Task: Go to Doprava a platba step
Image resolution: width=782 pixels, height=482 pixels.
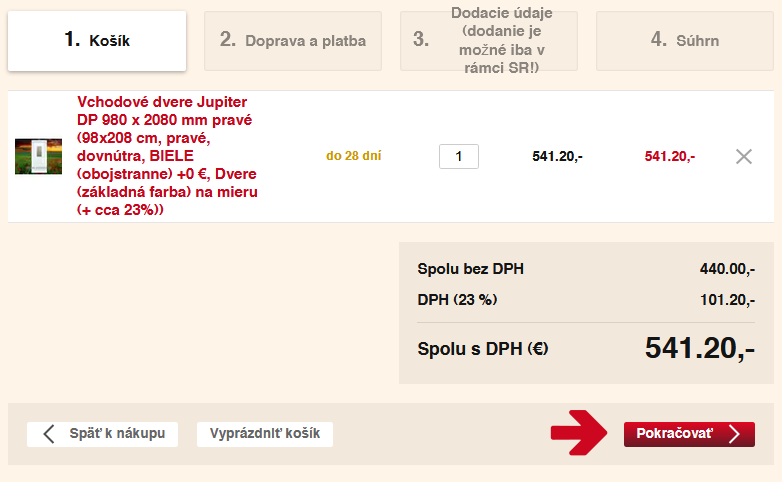Action: 293,41
